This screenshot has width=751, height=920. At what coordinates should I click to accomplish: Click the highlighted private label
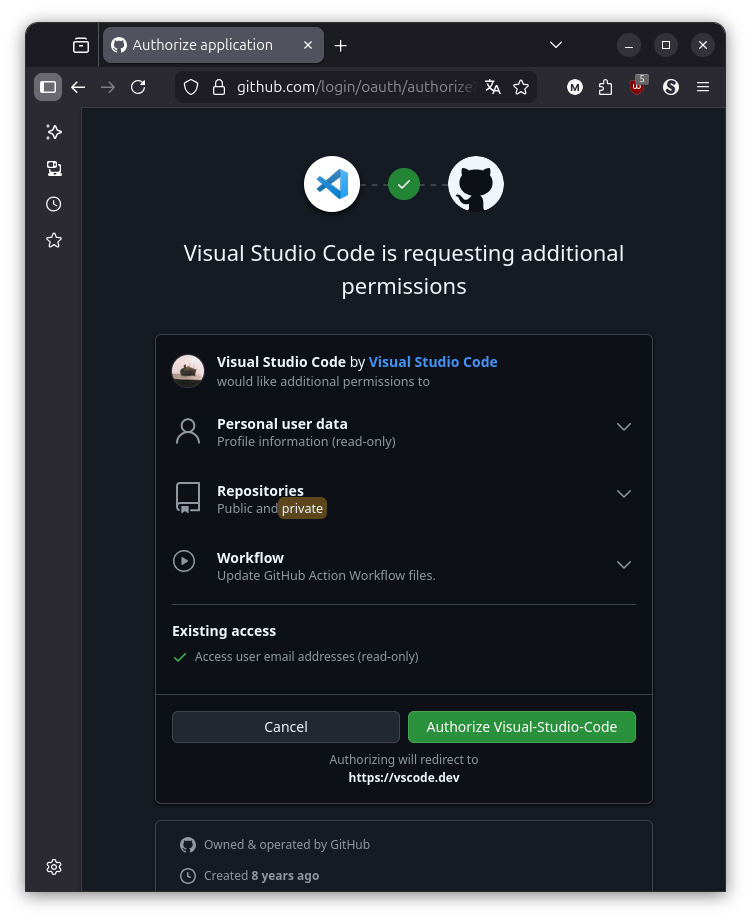point(302,509)
